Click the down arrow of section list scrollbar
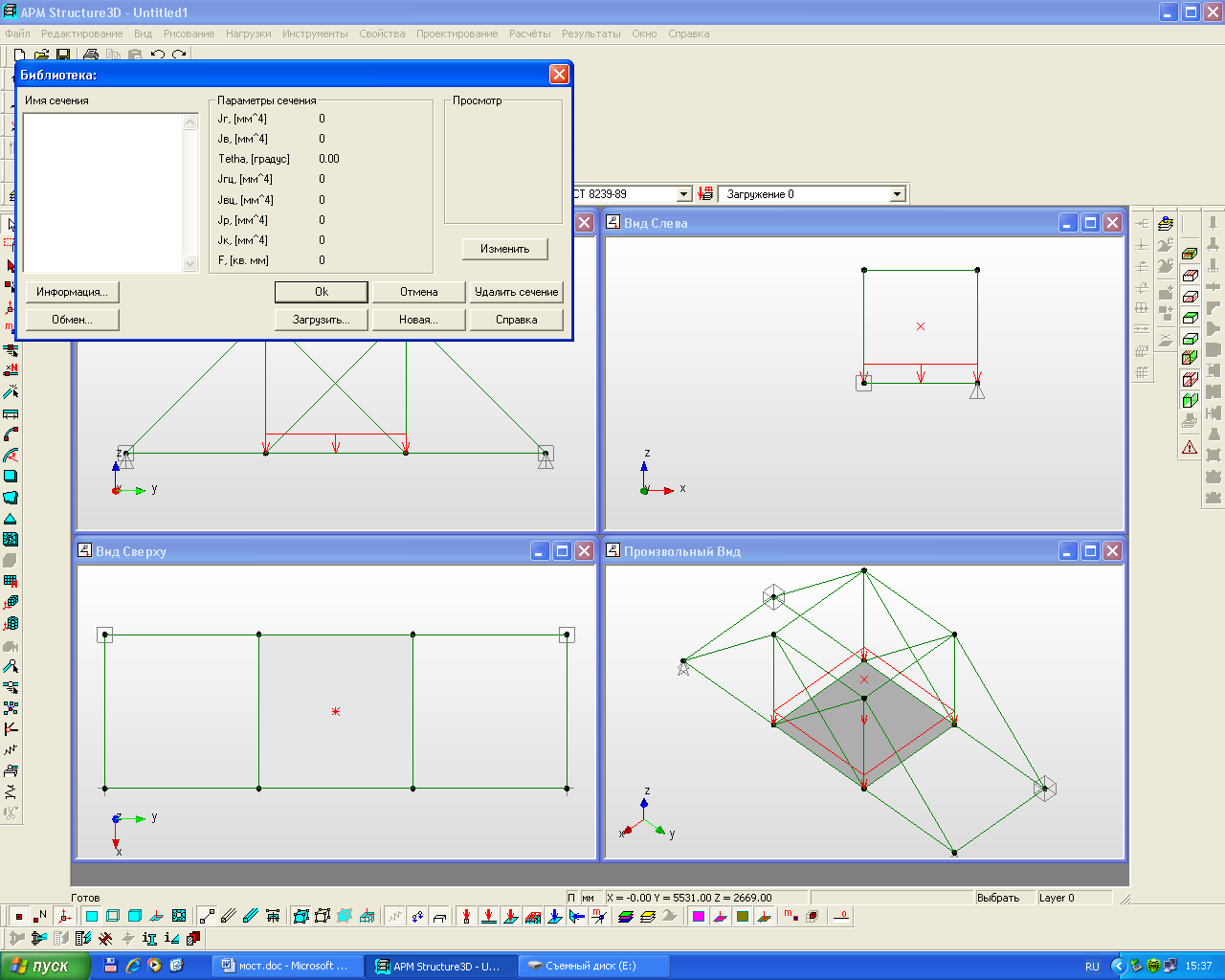This screenshot has width=1225, height=980. pos(189,263)
